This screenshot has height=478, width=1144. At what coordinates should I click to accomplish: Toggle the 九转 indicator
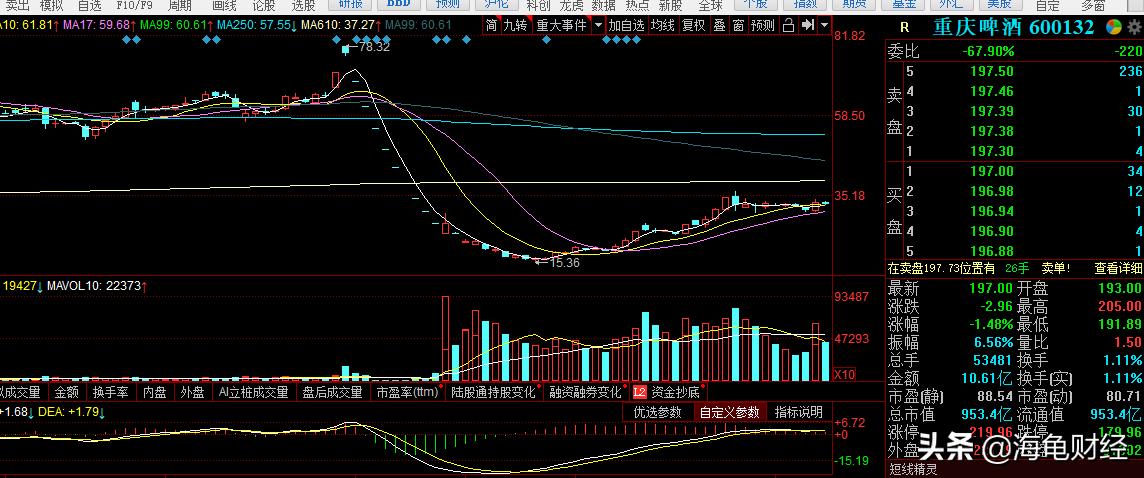click(515, 26)
